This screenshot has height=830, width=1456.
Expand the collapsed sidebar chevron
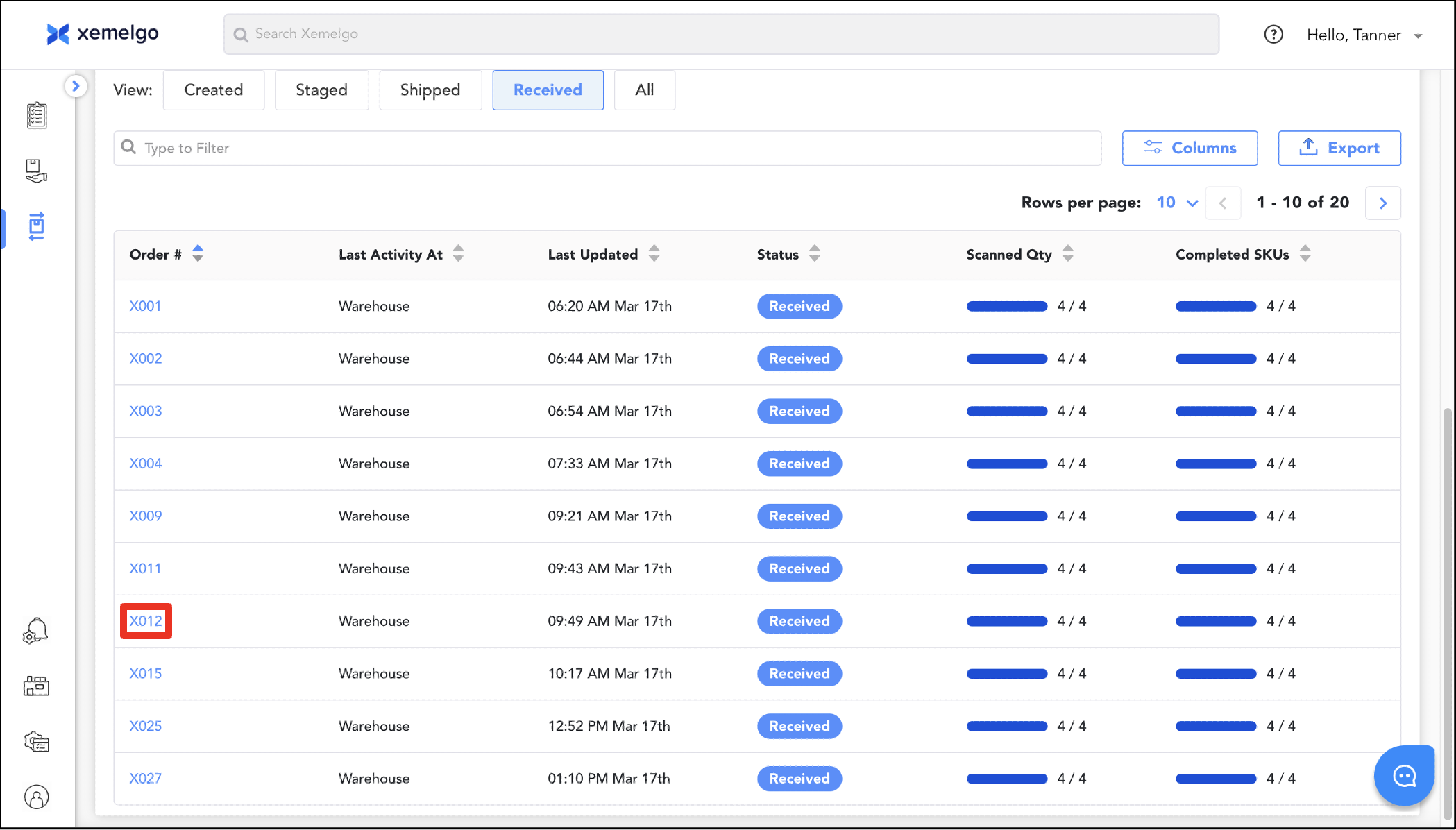76,86
